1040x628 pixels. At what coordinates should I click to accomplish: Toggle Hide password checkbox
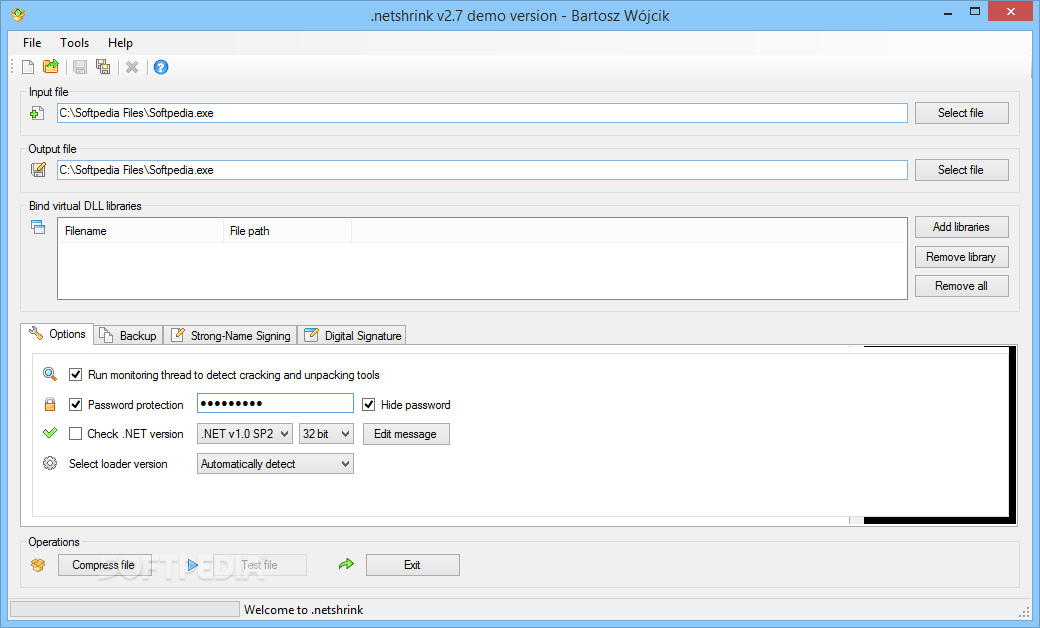pos(369,405)
